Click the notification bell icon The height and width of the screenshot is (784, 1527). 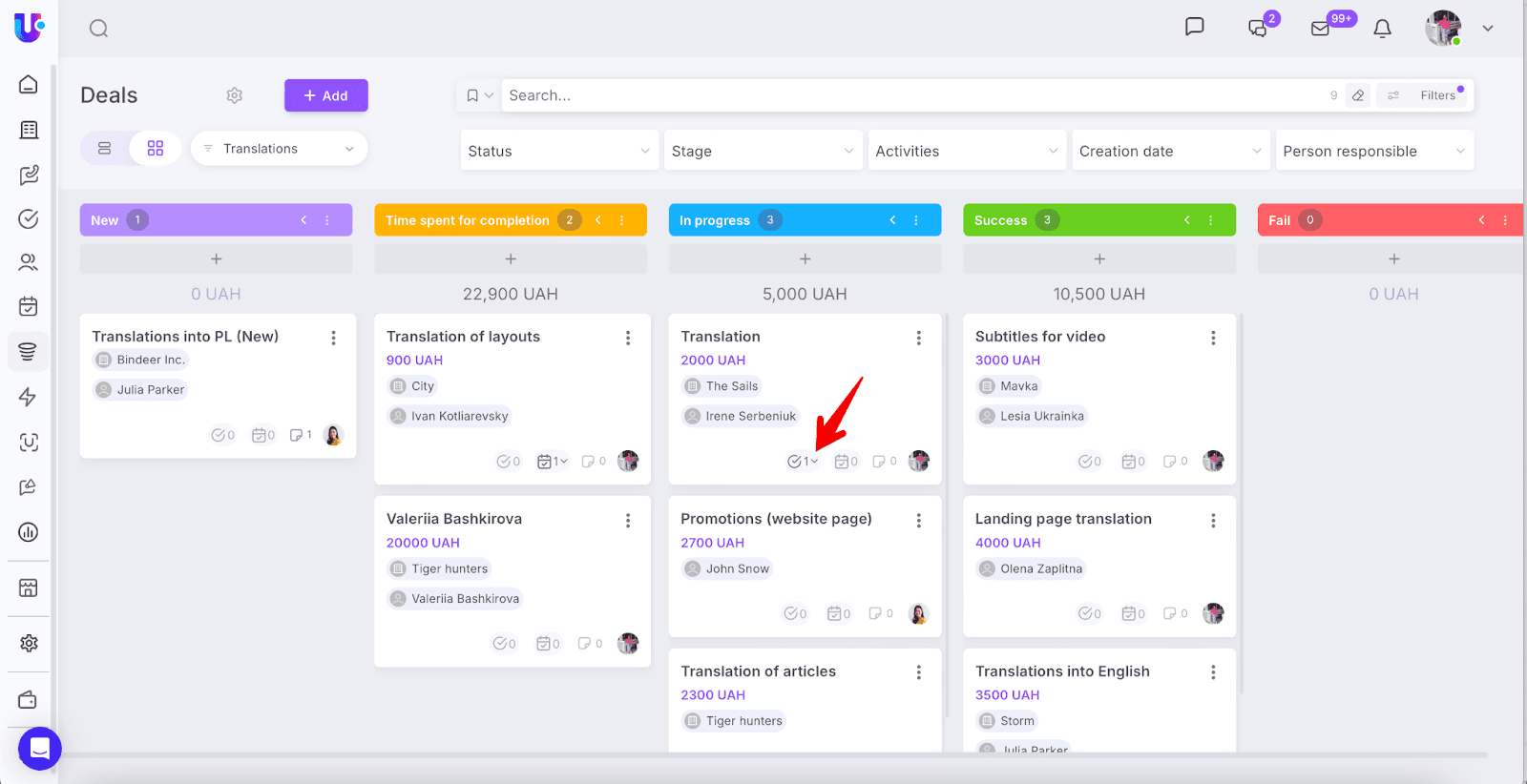[1382, 29]
